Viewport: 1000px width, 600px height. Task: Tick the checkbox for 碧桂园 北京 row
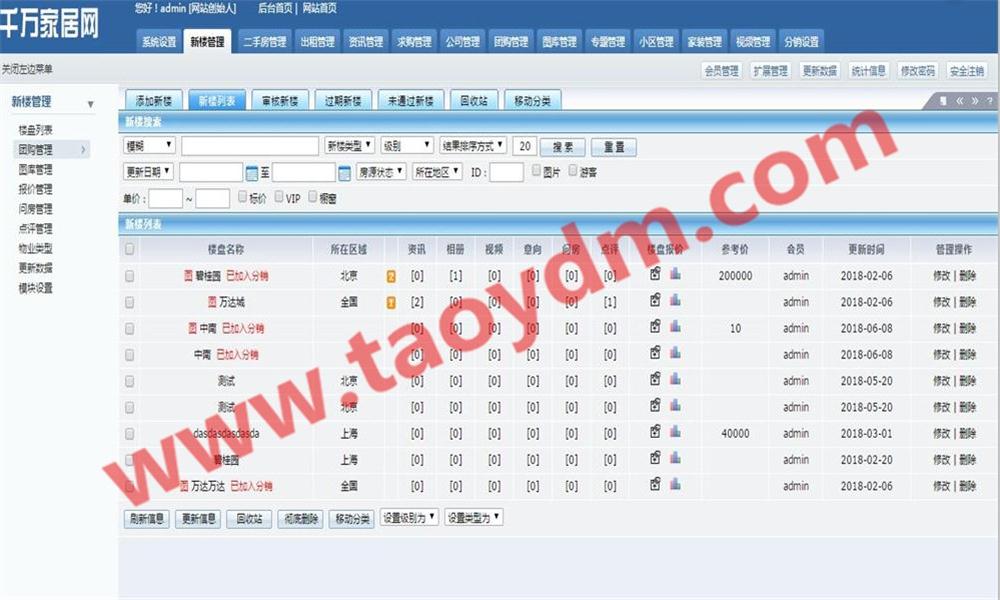coord(129,276)
